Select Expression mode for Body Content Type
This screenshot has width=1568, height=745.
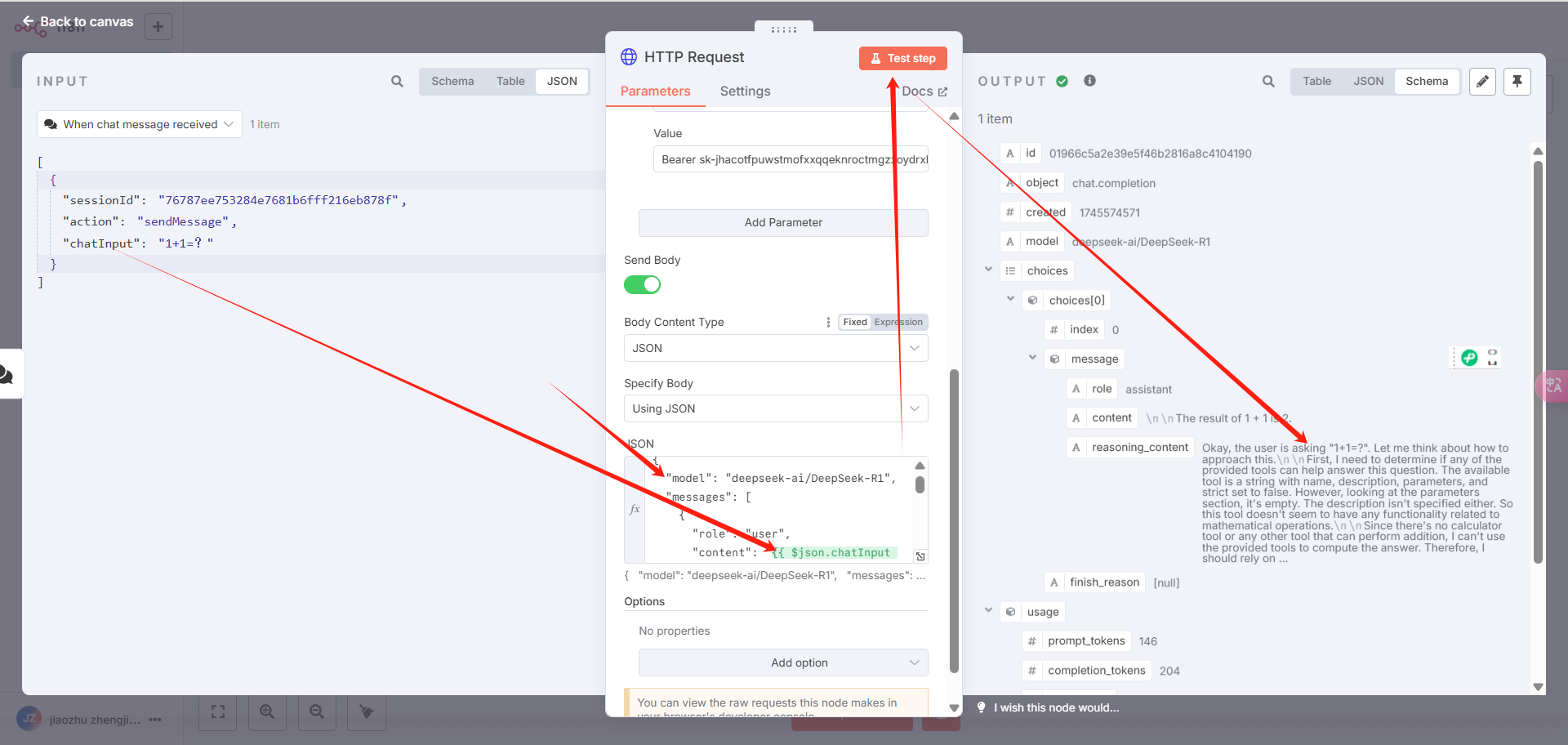pos(898,322)
